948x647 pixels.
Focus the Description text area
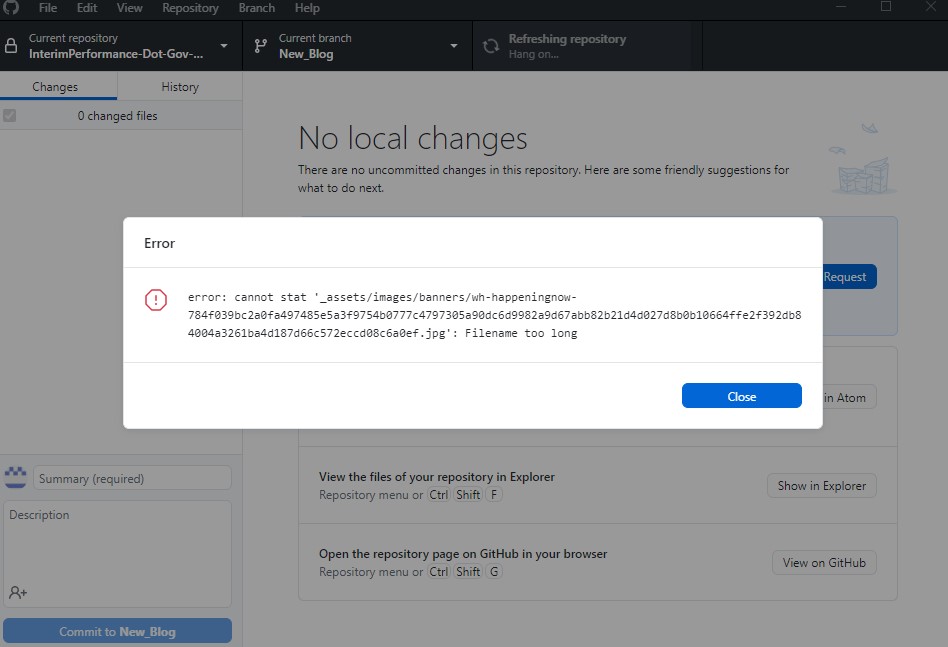point(117,553)
